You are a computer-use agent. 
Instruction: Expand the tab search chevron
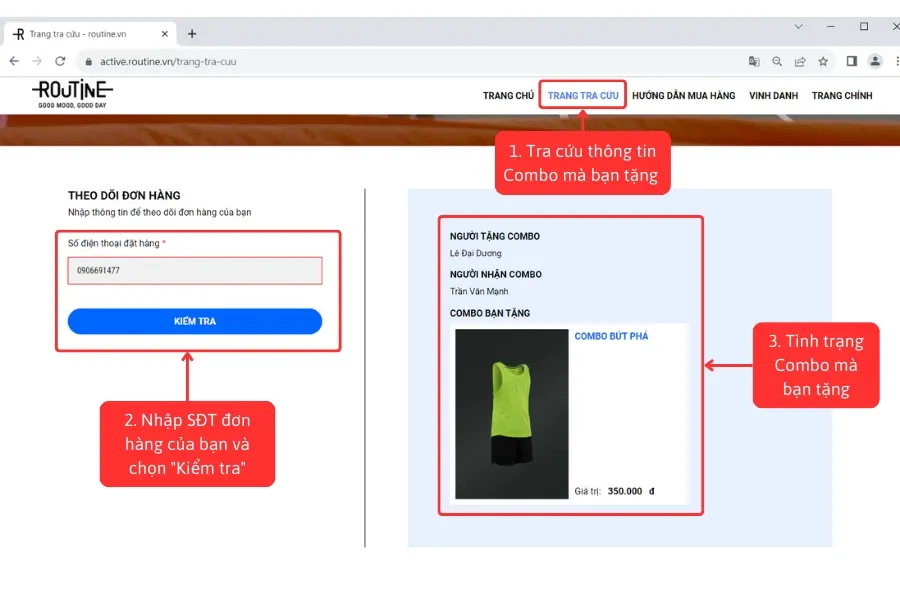[x=798, y=26]
